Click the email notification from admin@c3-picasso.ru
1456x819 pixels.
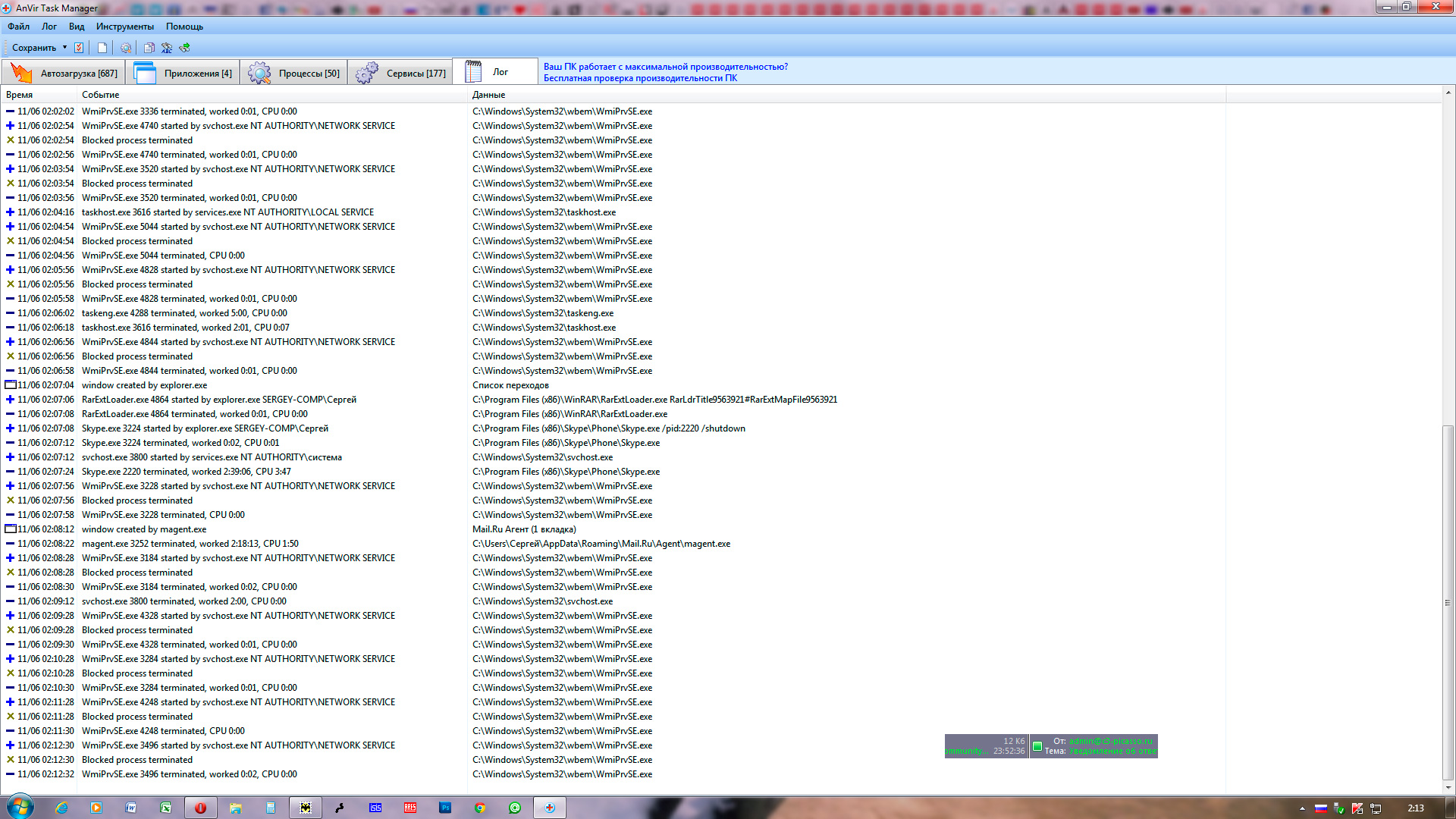[x=1094, y=746]
